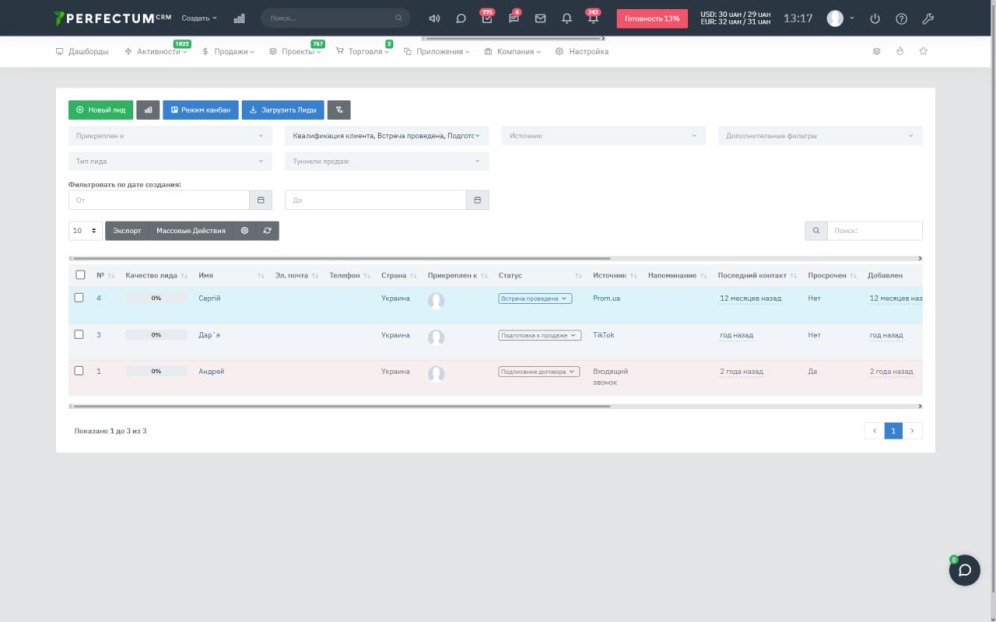This screenshot has width=996, height=622.
Task: Open the 'Проекты' menu
Action: click(x=296, y=51)
